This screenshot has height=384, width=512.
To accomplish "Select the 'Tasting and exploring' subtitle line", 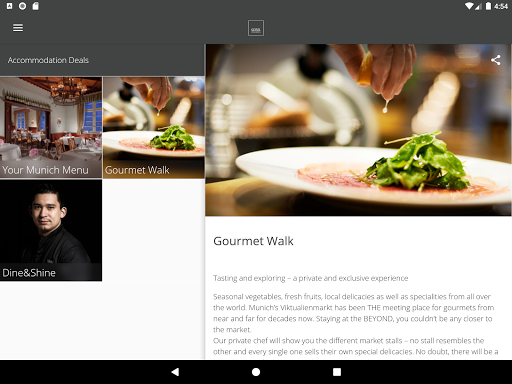I will (x=310, y=278).
